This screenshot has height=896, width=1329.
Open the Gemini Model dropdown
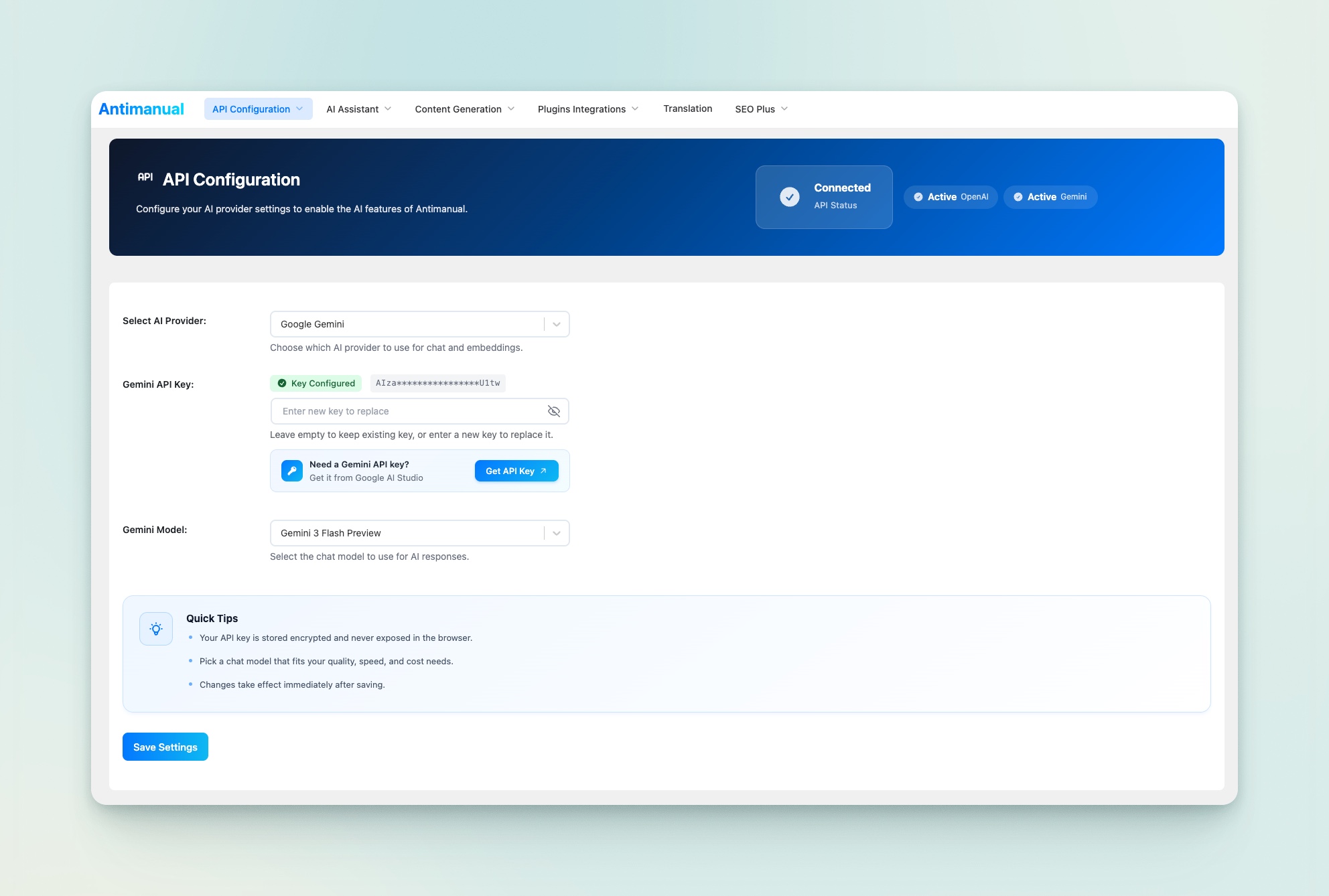tap(419, 533)
